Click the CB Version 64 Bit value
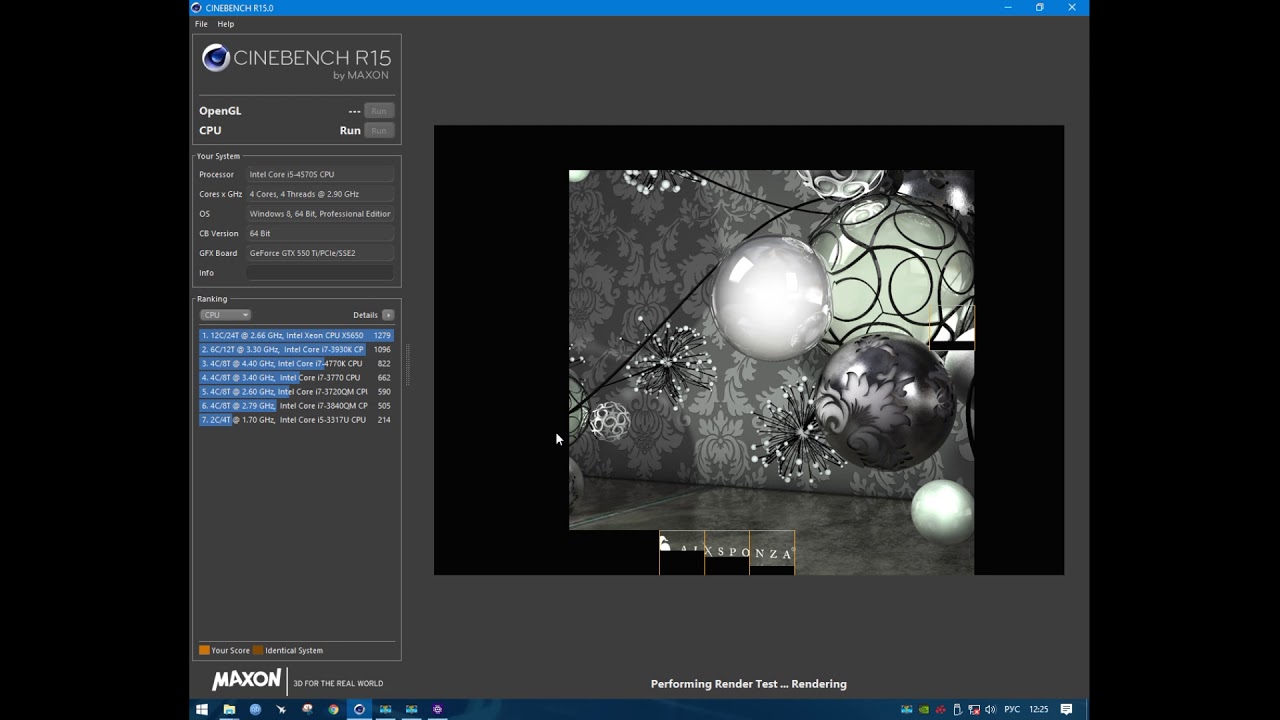Image resolution: width=1280 pixels, height=720 pixels. [320, 234]
